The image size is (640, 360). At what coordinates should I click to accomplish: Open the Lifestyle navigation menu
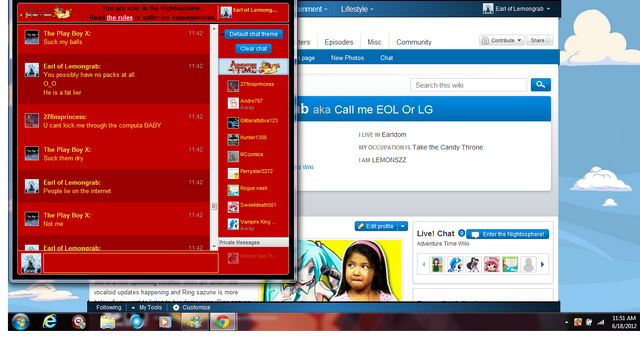pyautogui.click(x=357, y=9)
